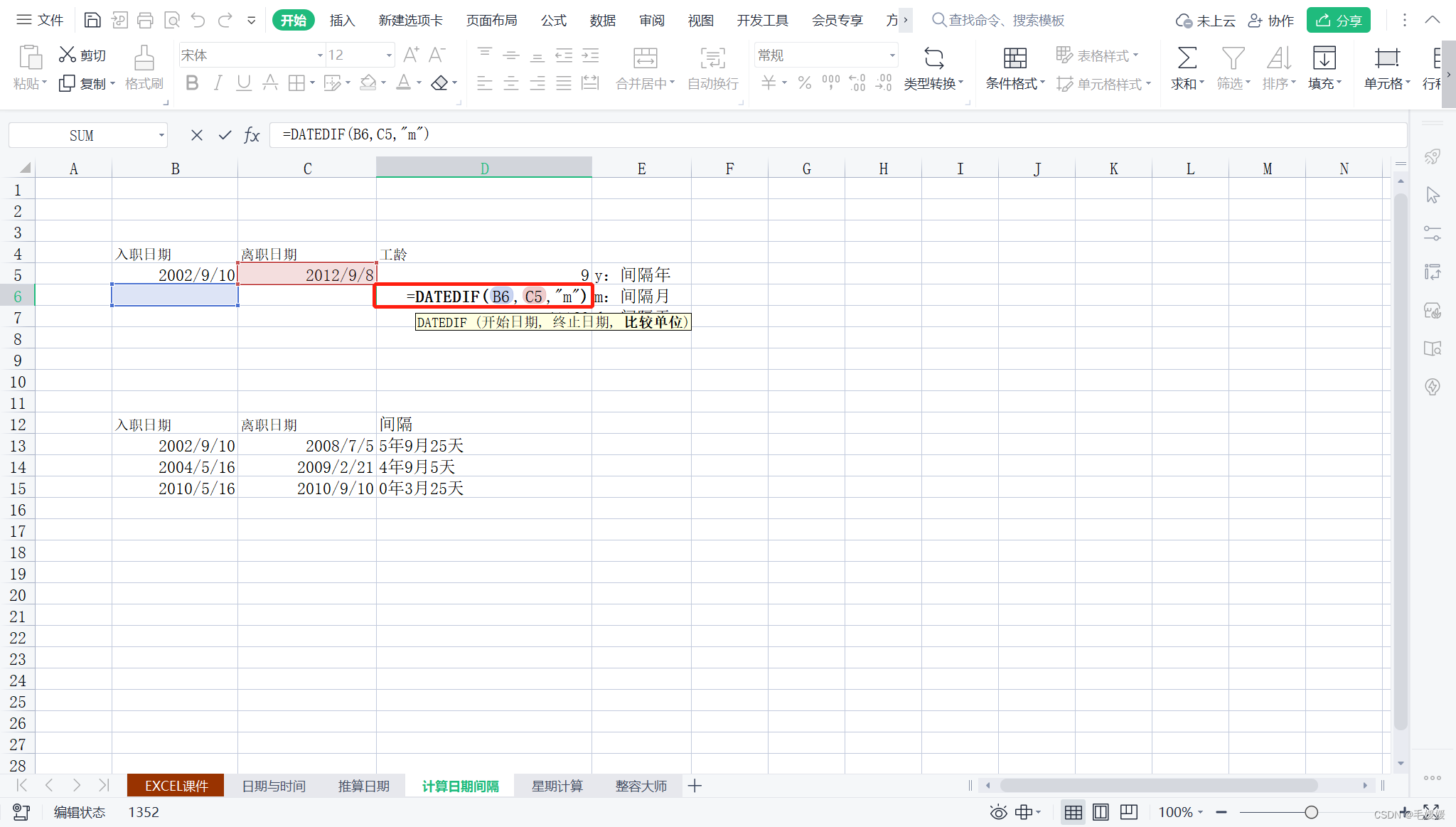Adjust the zoom slider handle
This screenshot has height=827, width=1456.
tap(1312, 812)
